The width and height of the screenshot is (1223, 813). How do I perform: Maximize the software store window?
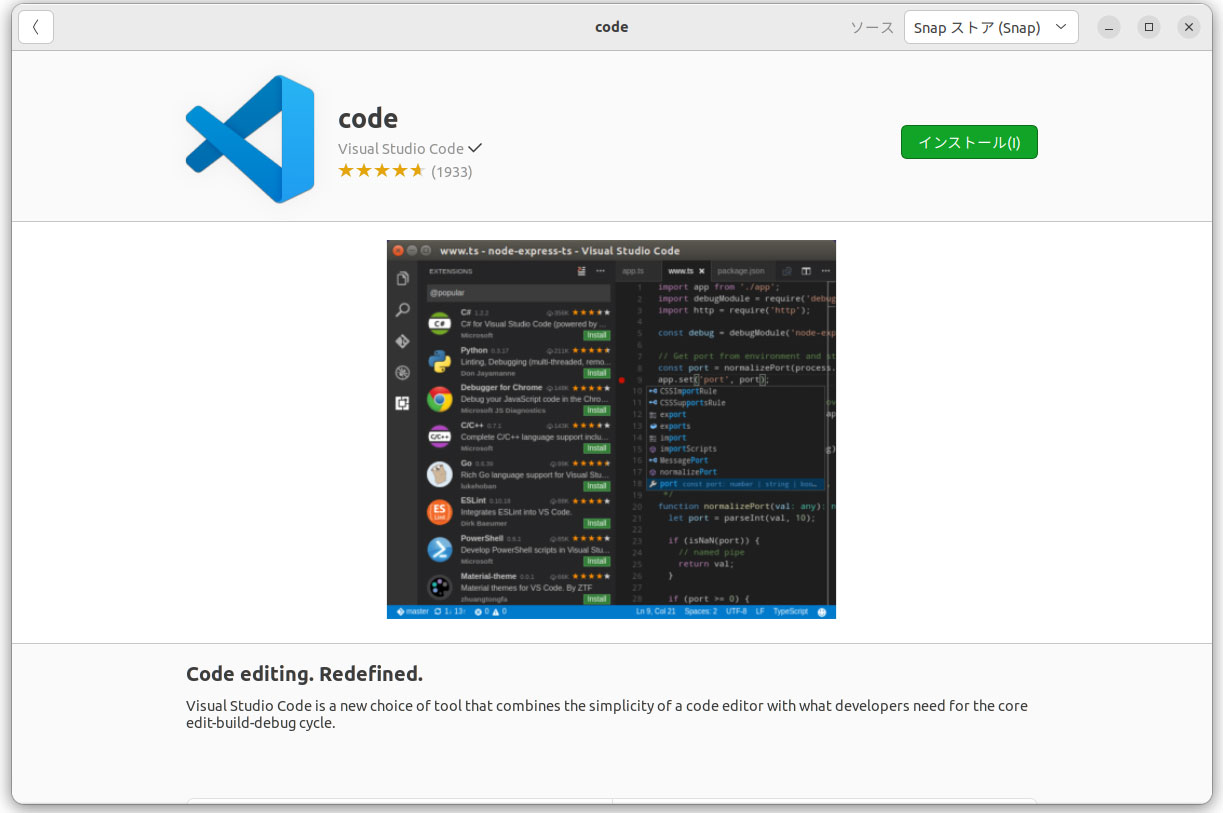[1149, 27]
